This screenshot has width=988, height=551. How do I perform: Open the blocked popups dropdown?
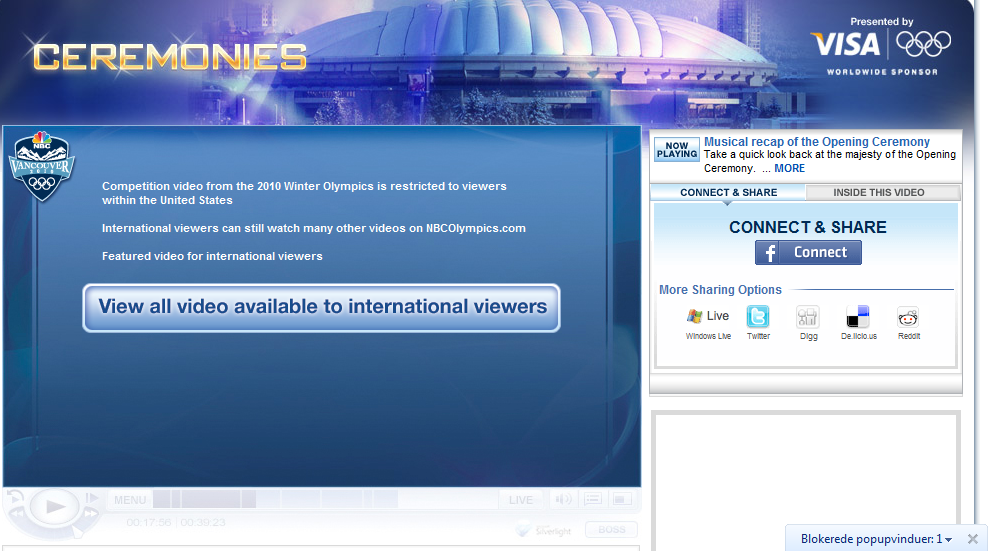click(947, 540)
